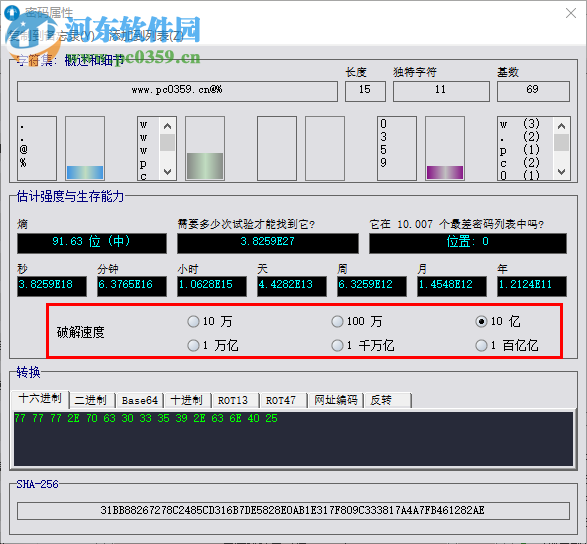Select the 'c (2)' frequency row
This screenshot has width=587, height=544.
tap(520, 163)
